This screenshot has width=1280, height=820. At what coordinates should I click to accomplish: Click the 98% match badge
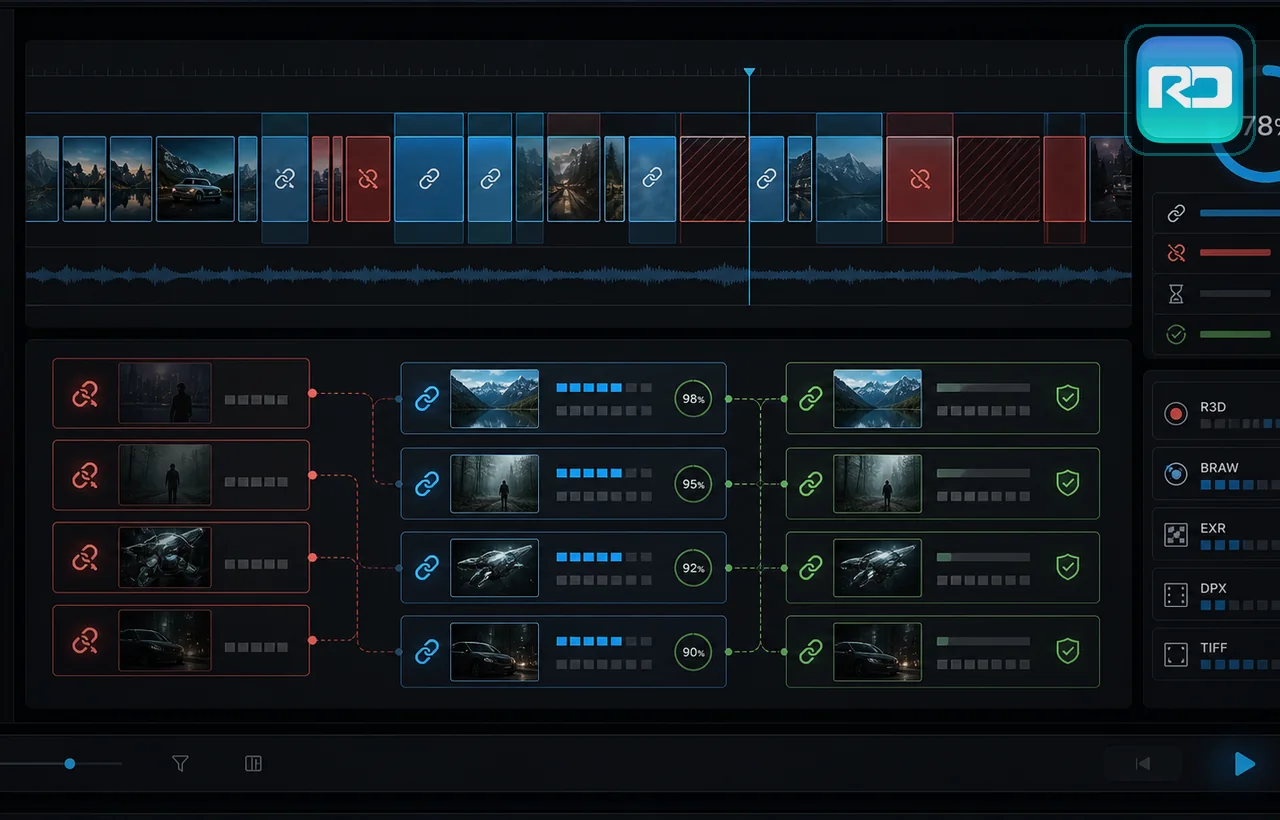pyautogui.click(x=693, y=398)
